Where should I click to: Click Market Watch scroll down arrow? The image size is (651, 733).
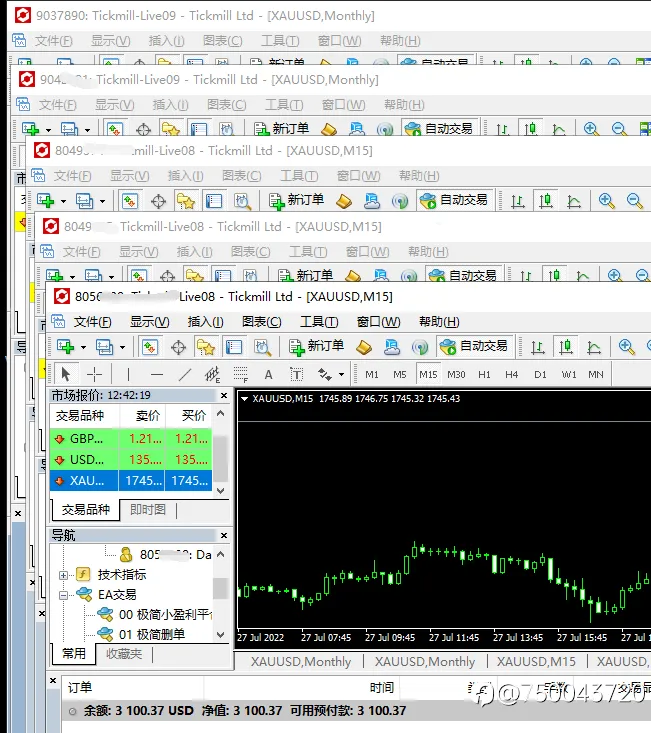(x=221, y=490)
